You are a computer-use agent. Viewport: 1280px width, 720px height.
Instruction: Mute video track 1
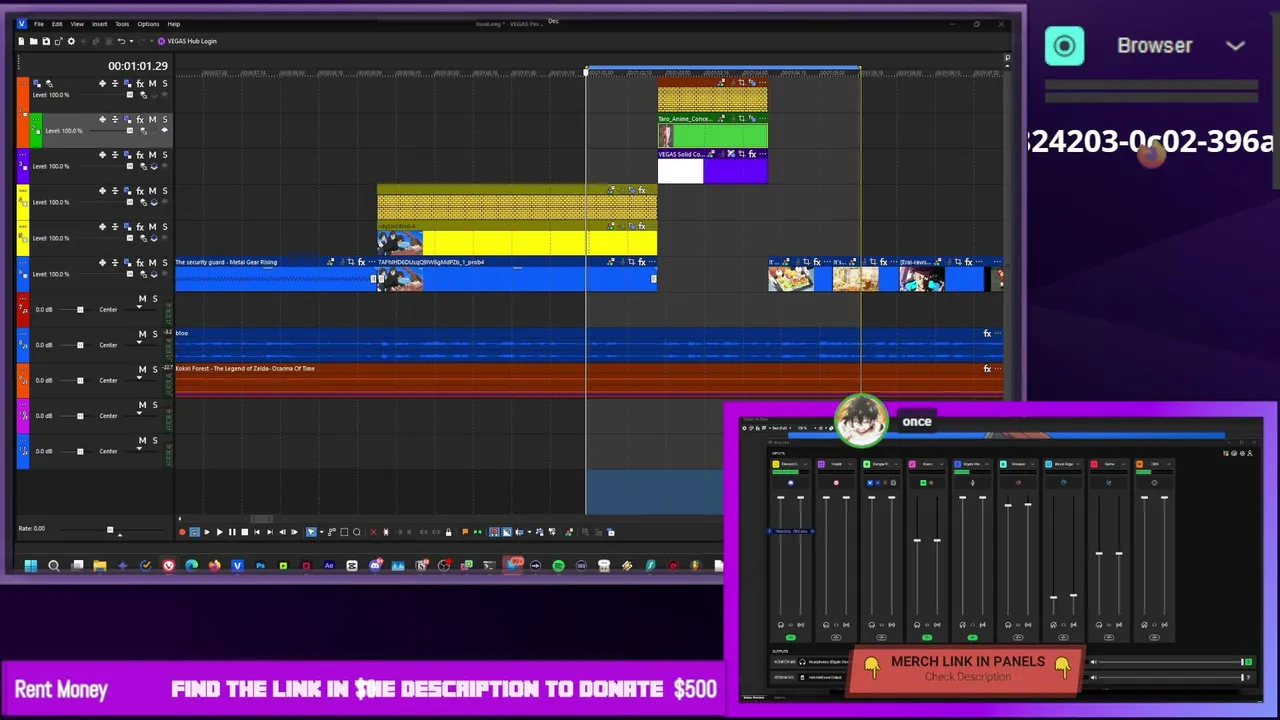[152, 83]
